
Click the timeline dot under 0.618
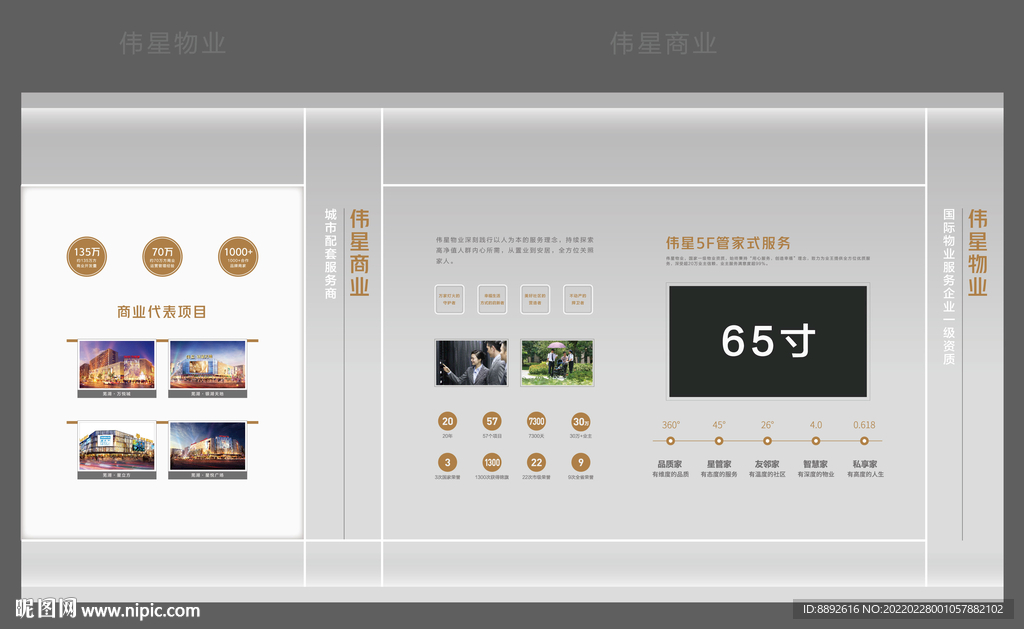pyautogui.click(x=864, y=441)
